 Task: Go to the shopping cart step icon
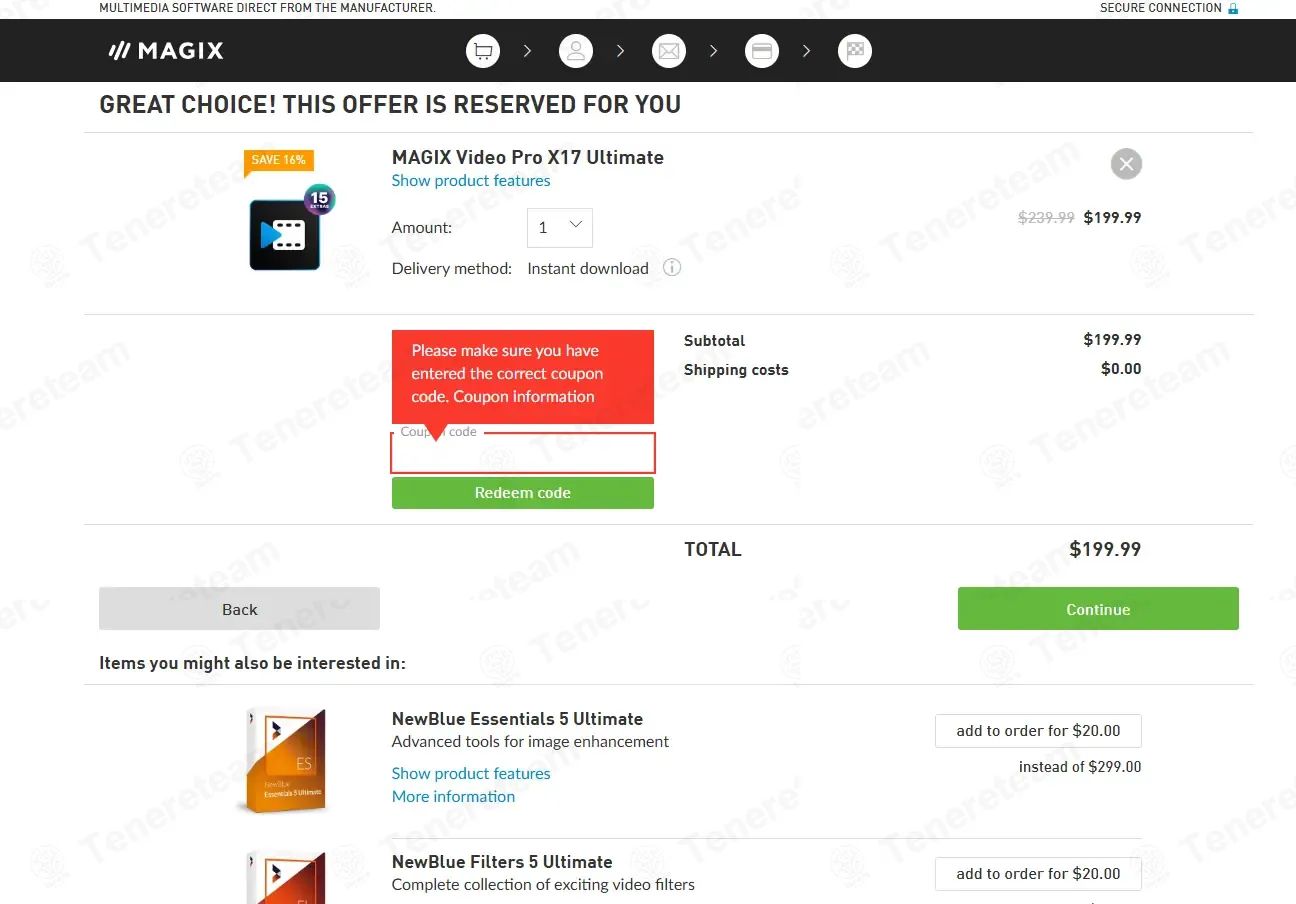pos(483,51)
